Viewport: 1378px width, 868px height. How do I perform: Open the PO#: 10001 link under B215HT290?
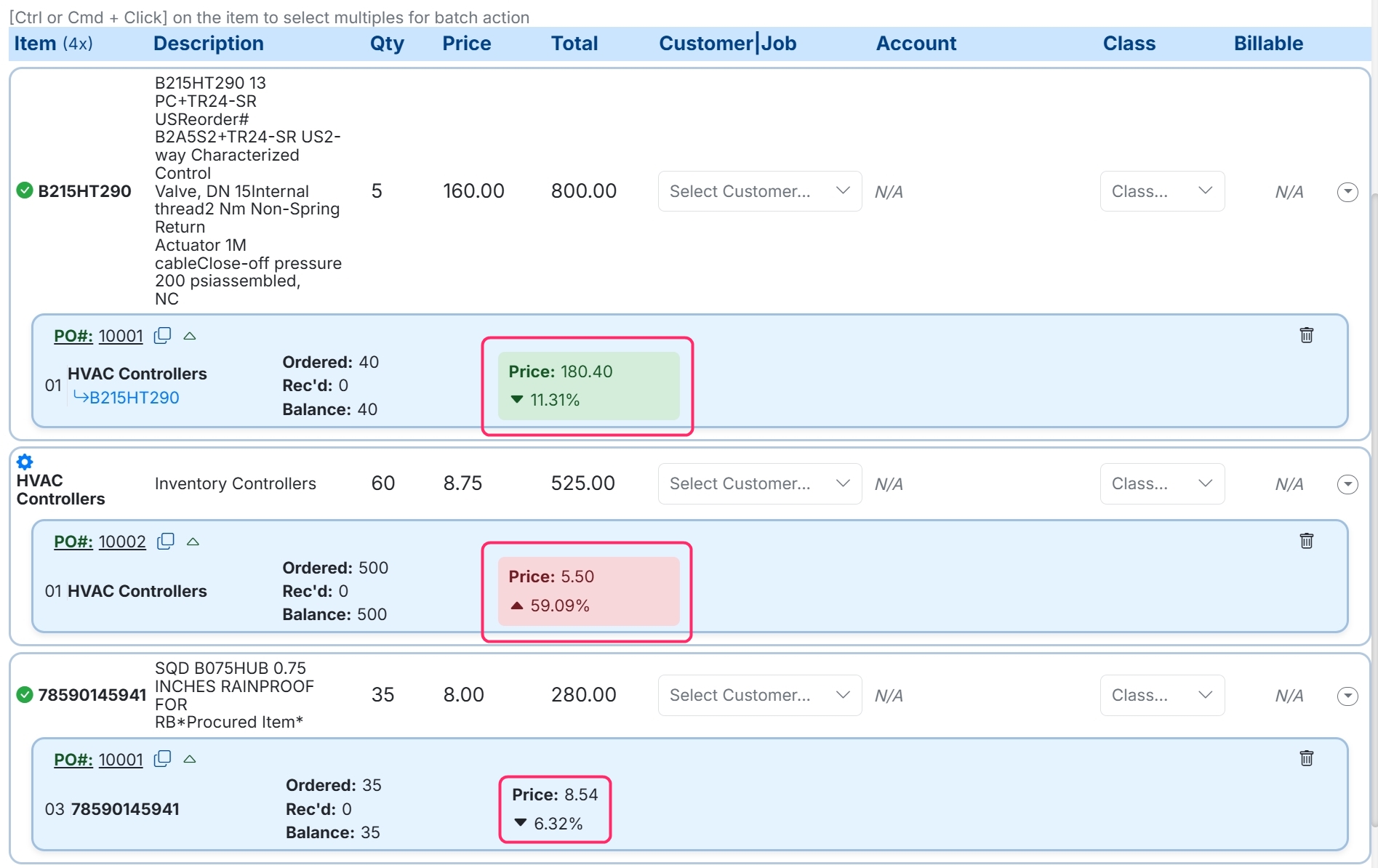pyautogui.click(x=98, y=336)
